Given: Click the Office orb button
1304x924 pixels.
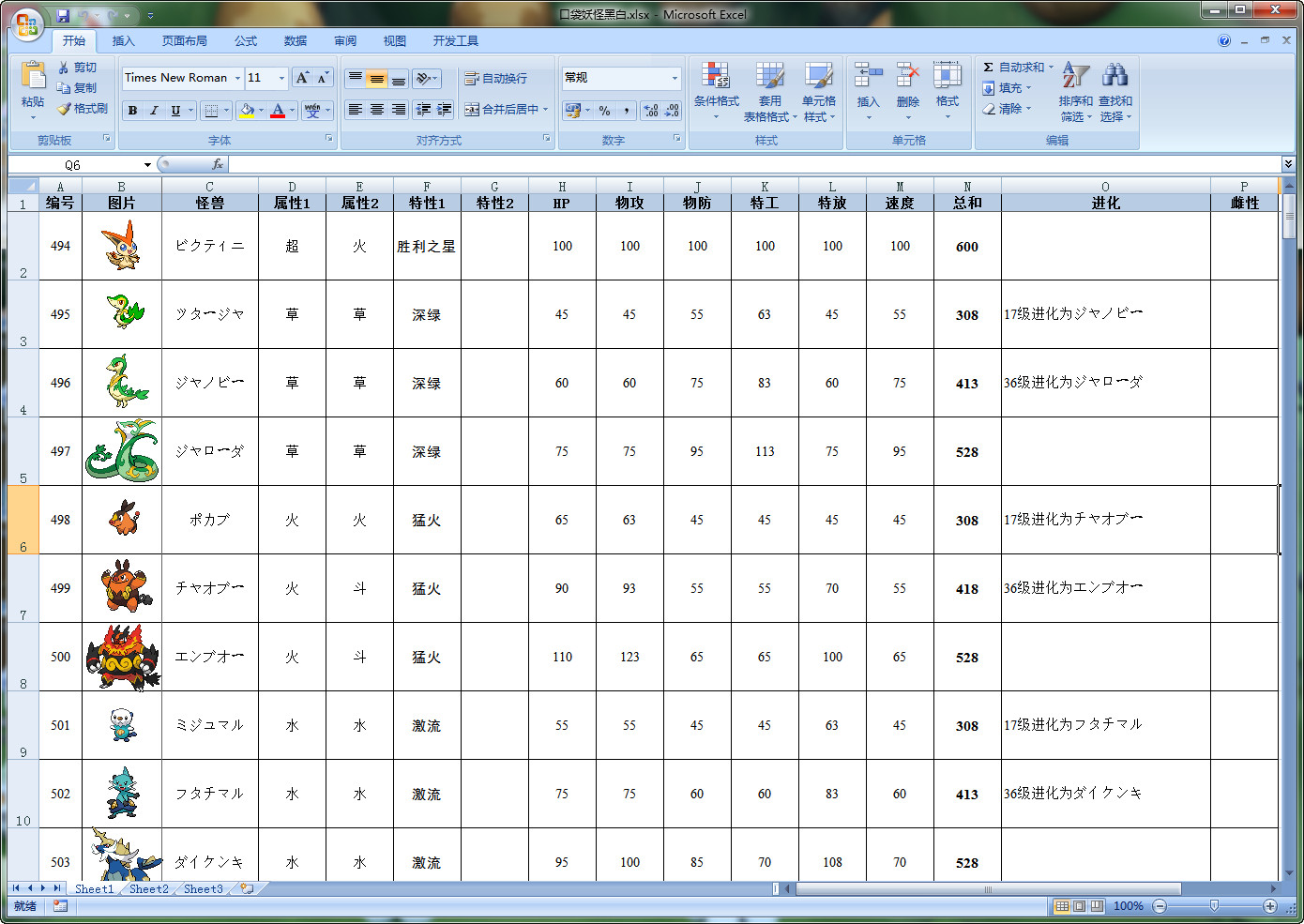Looking at the screenshot, I should pos(27,24).
